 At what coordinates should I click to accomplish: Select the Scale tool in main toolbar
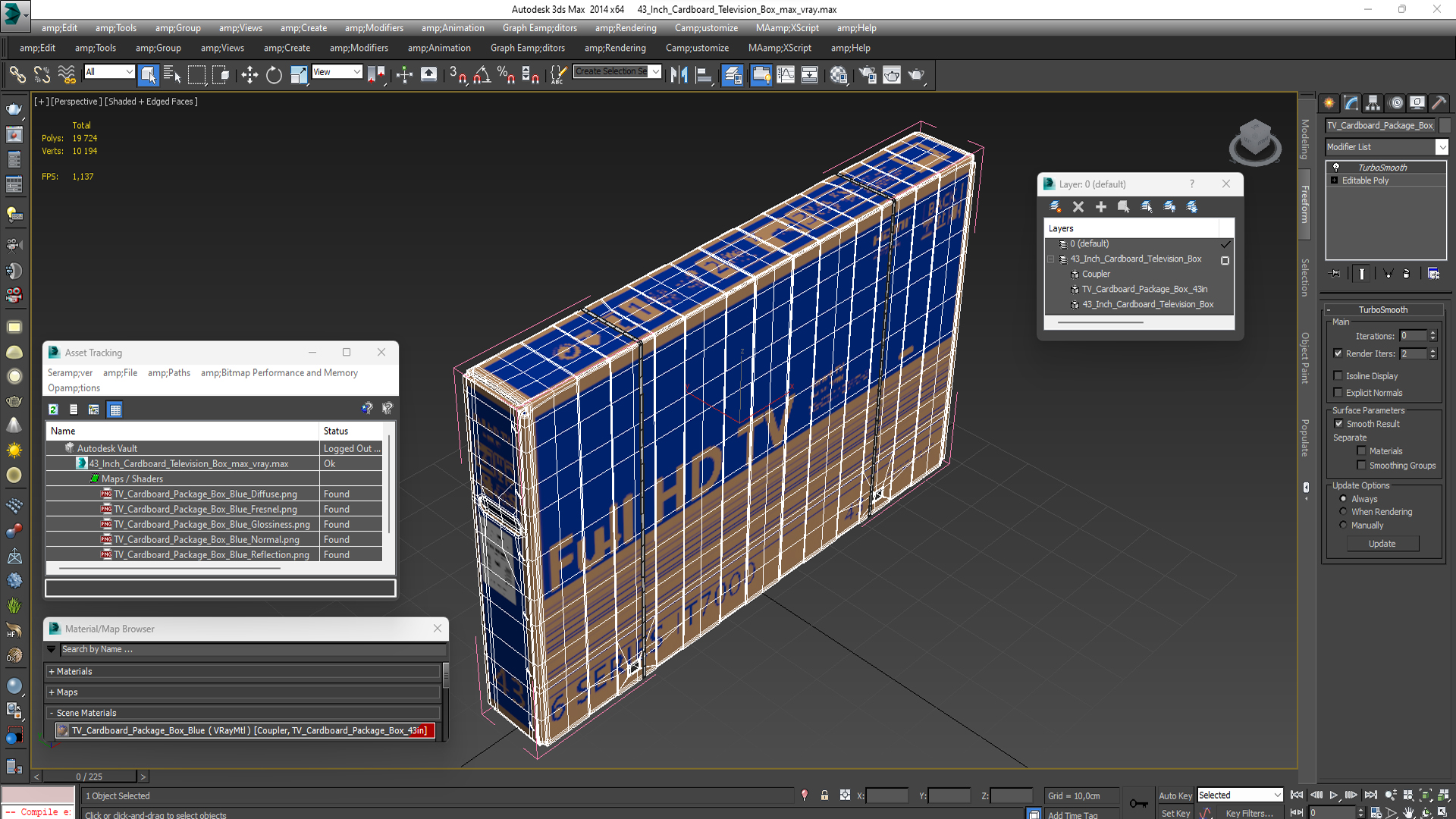(299, 74)
